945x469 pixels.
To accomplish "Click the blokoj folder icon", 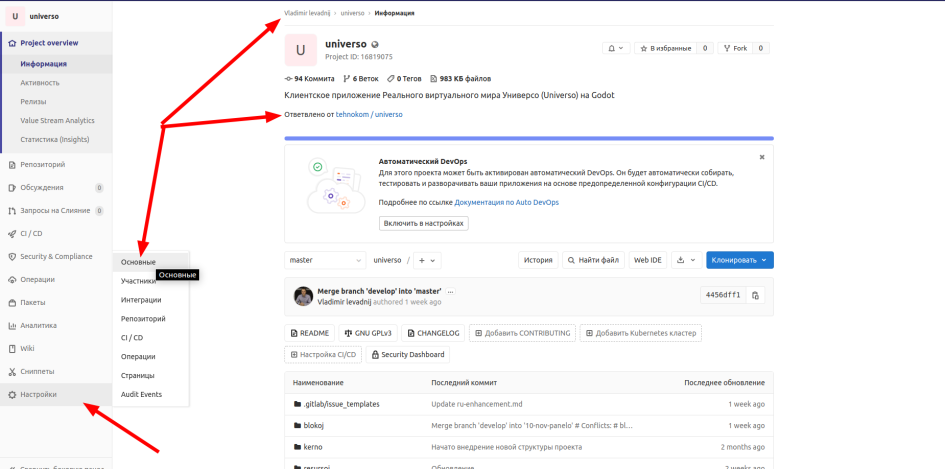I will tap(297, 426).
